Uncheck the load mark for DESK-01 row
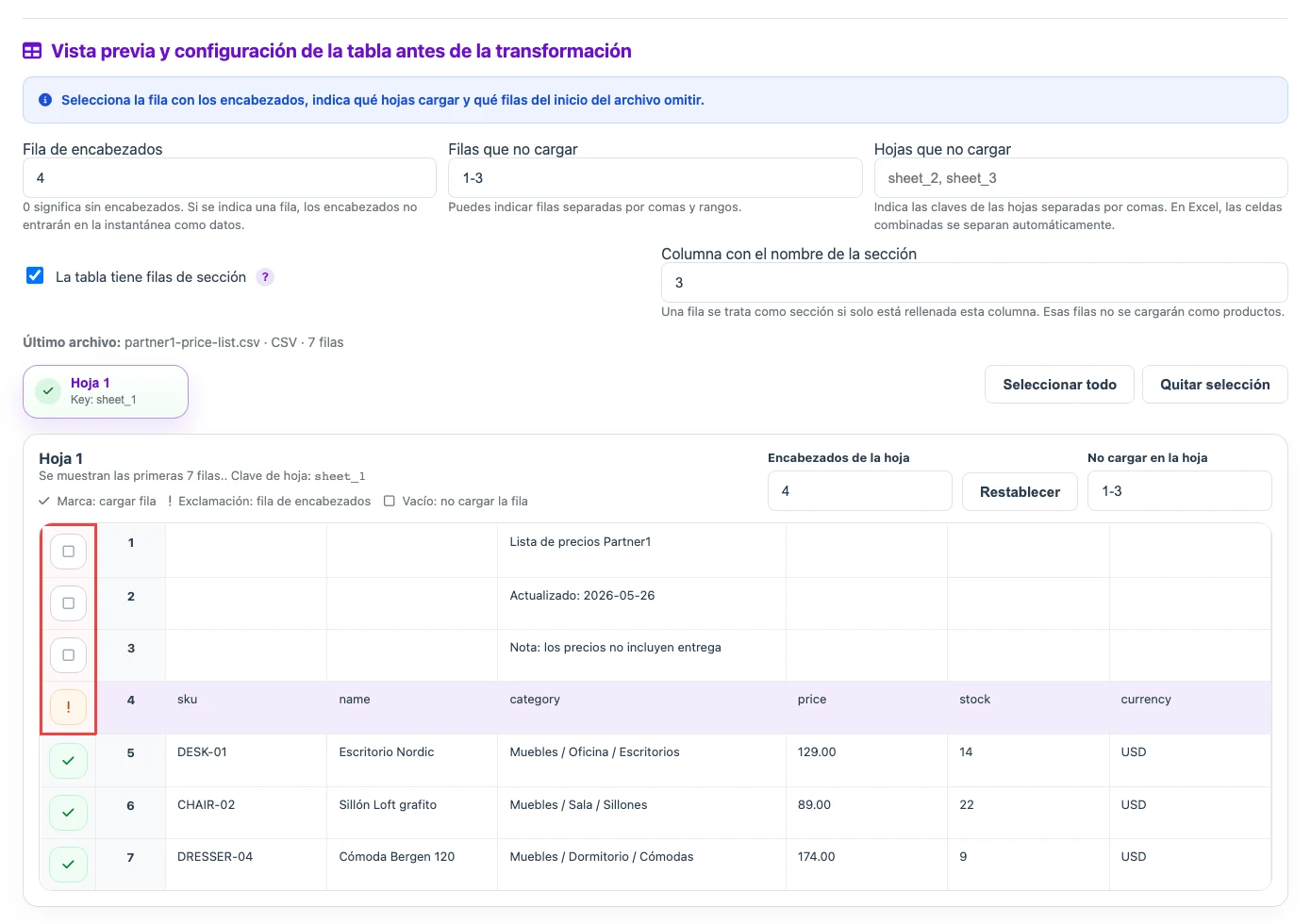Viewport: 1311px width, 924px height. 68,760
